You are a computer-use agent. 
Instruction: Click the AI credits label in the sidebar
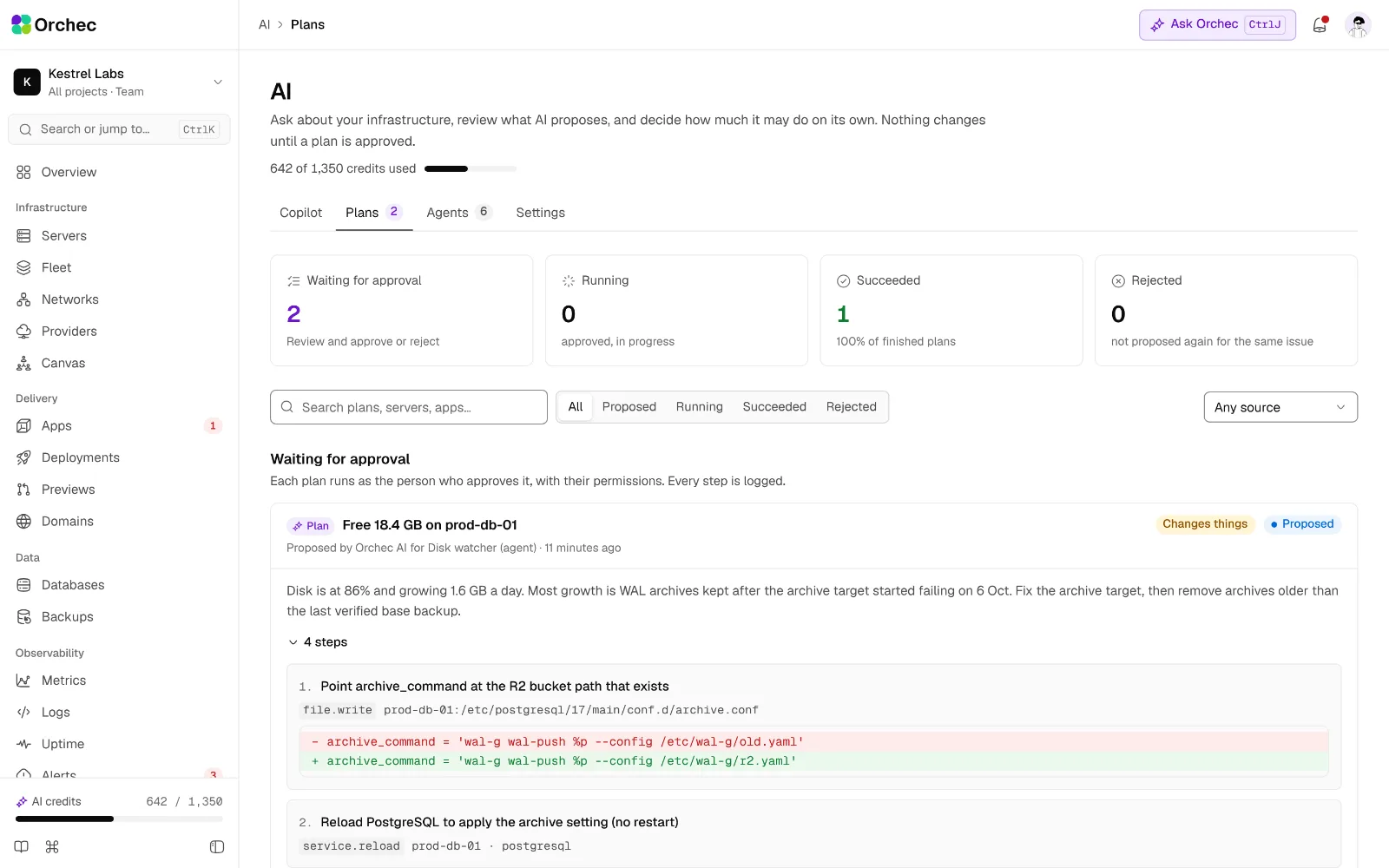point(56,801)
